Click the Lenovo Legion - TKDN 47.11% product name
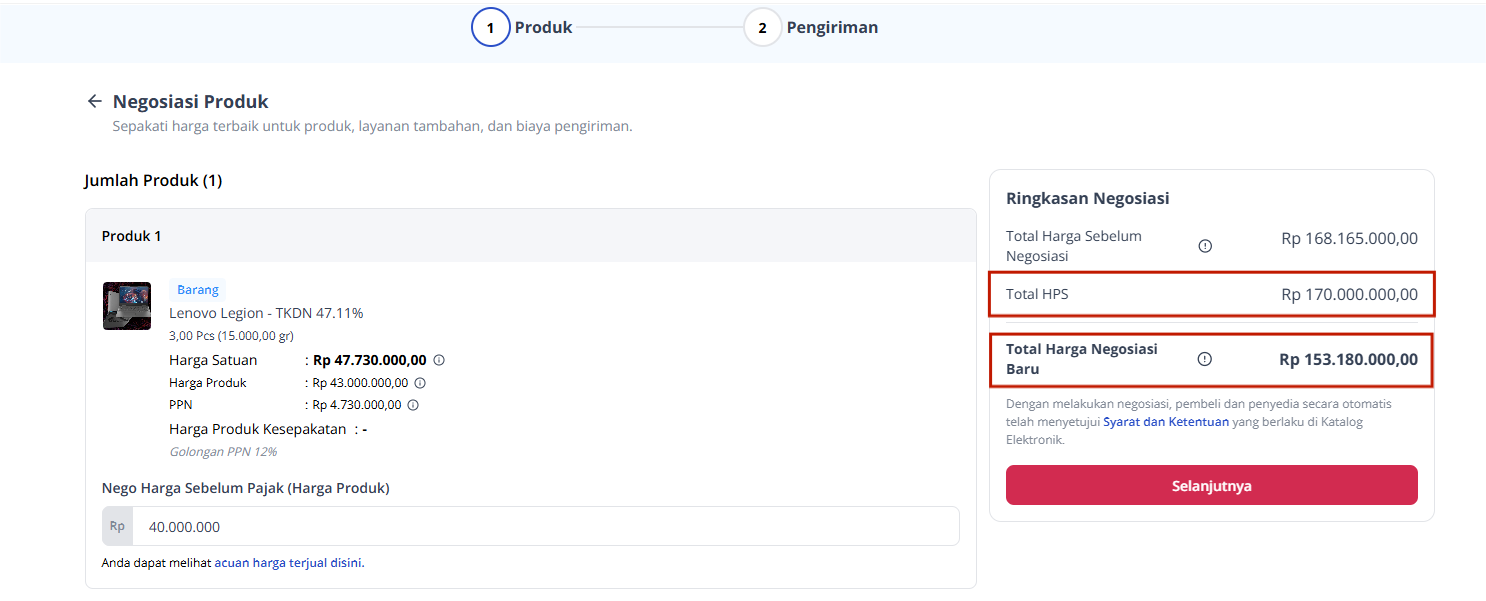Screen dimensions: 1486x601 pyautogui.click(x=266, y=313)
